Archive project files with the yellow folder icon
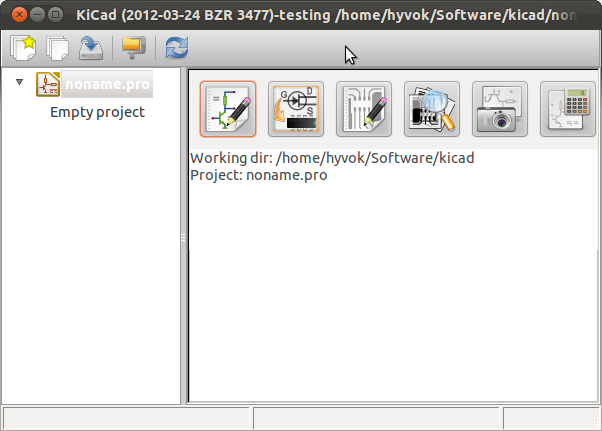Viewport: 602px width, 431px height. [x=134, y=47]
